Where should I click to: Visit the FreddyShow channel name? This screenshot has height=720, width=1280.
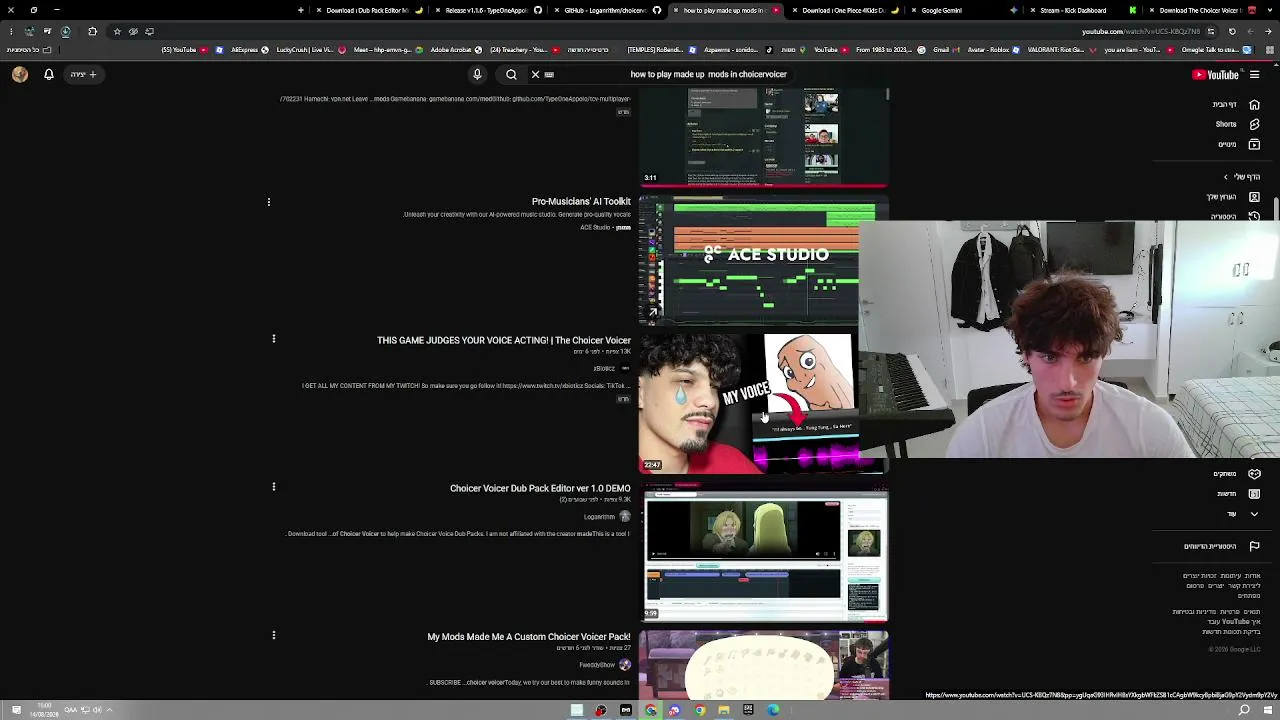click(x=597, y=665)
